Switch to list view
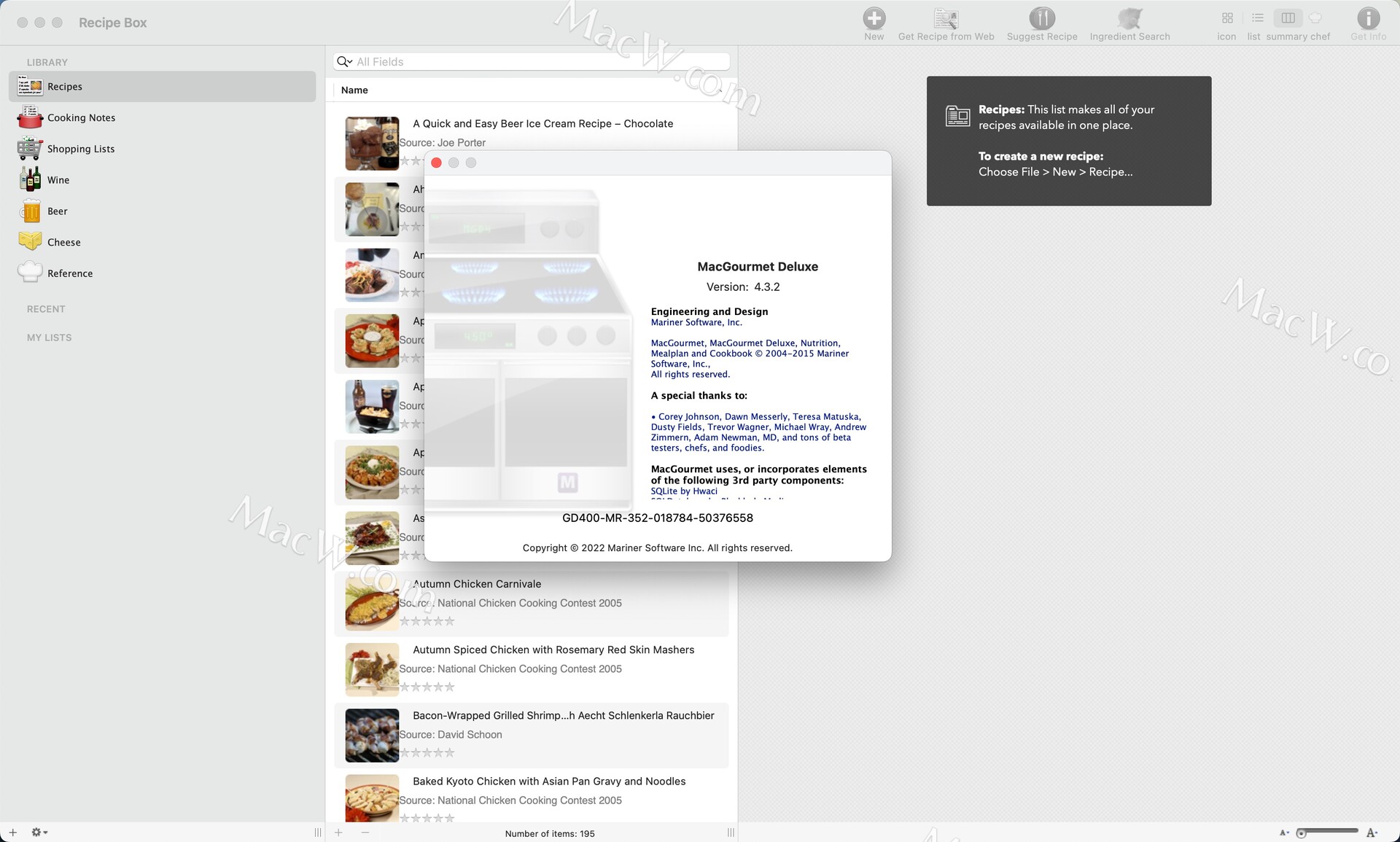 pyautogui.click(x=1257, y=17)
